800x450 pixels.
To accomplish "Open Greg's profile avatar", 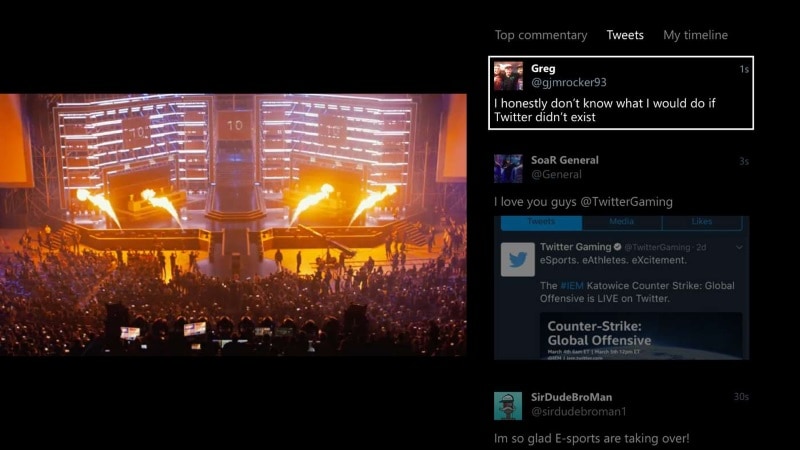I will (x=508, y=76).
